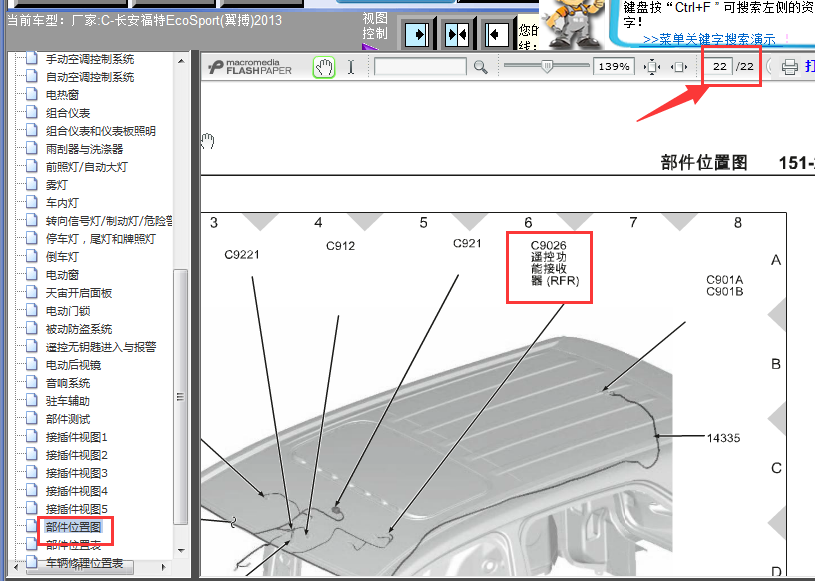Image resolution: width=815 pixels, height=581 pixels.
Task: Select the hand pan tool in FlashPaper toolbar
Action: pyautogui.click(x=324, y=67)
